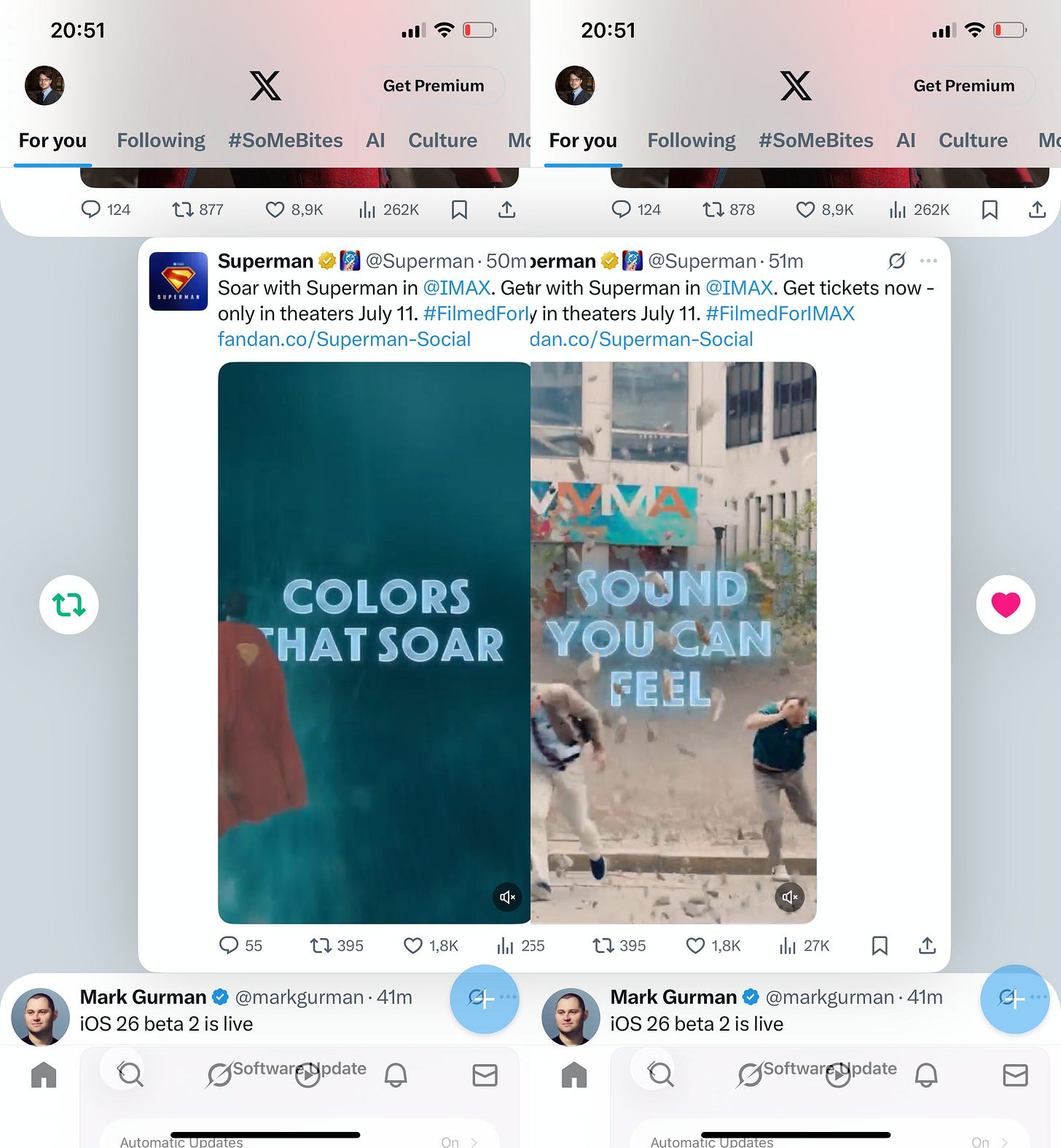Open Messages envelope in left bottom bar
Screen dimensions: 1061x1148
click(x=485, y=1074)
